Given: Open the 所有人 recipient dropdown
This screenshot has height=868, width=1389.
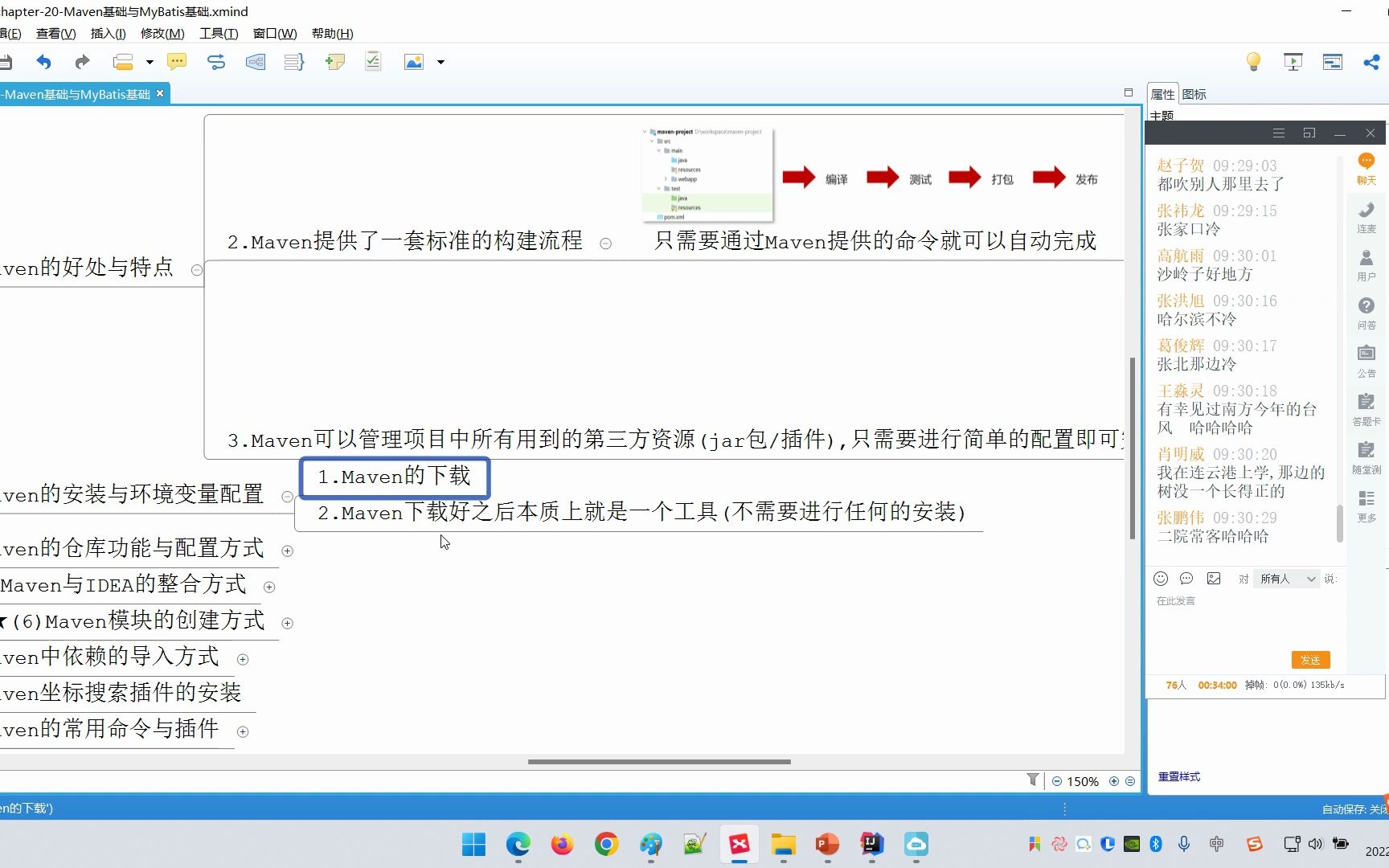Looking at the screenshot, I should 1287,579.
